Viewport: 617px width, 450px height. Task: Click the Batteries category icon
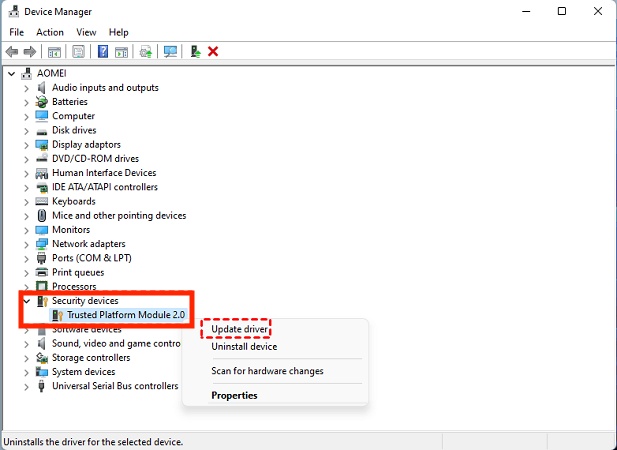coord(41,102)
